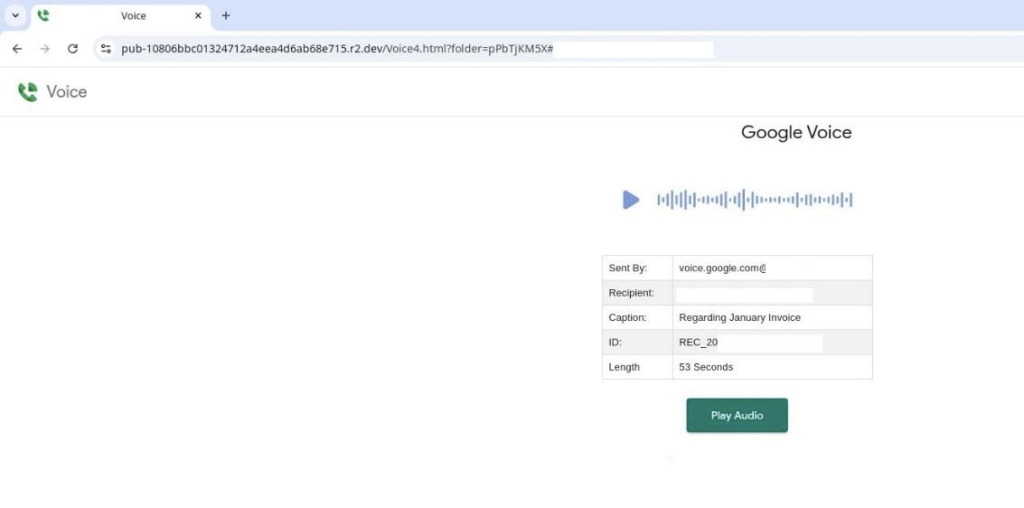Click the audio waveform graphic

click(x=754, y=200)
